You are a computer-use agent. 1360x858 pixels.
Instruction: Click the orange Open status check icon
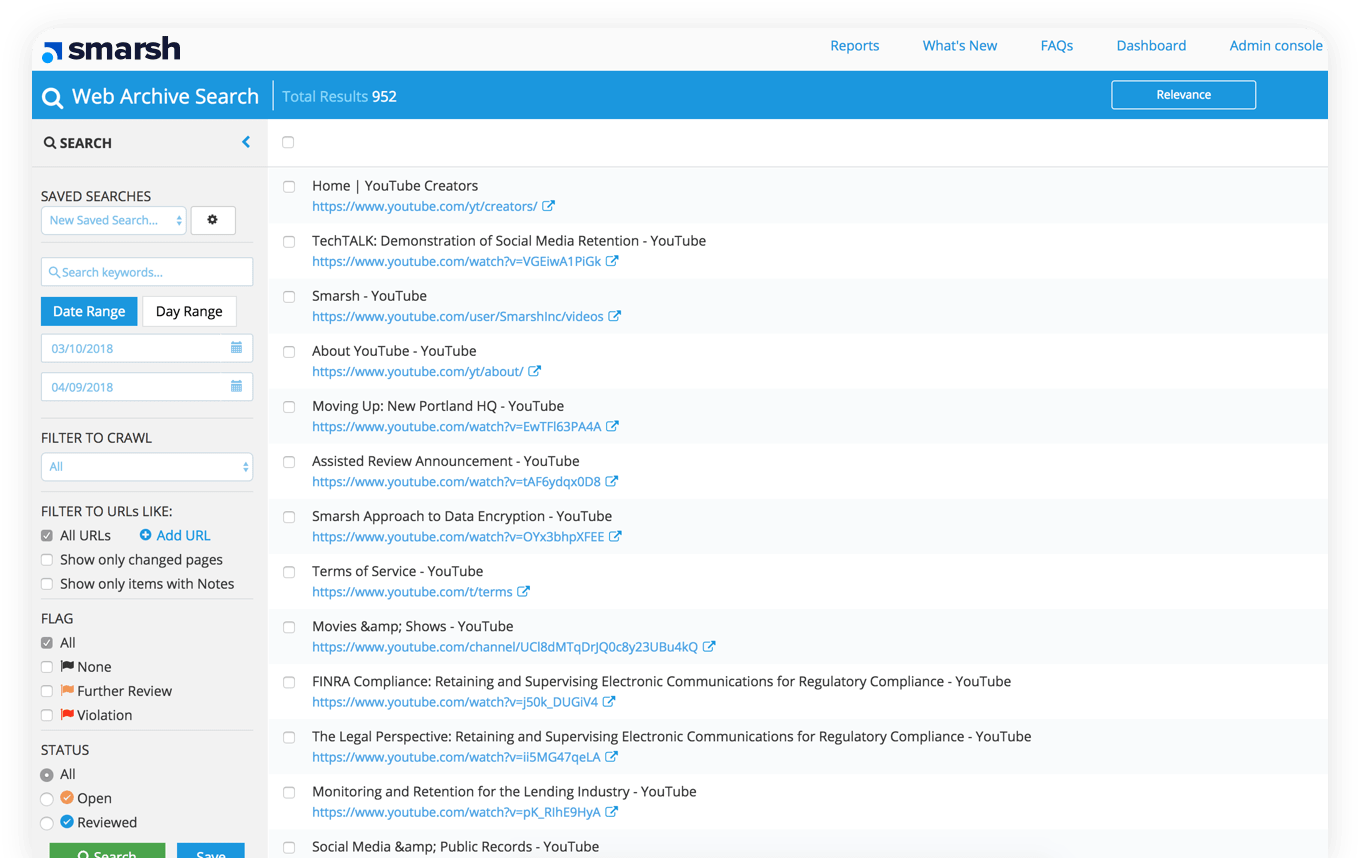click(67, 797)
